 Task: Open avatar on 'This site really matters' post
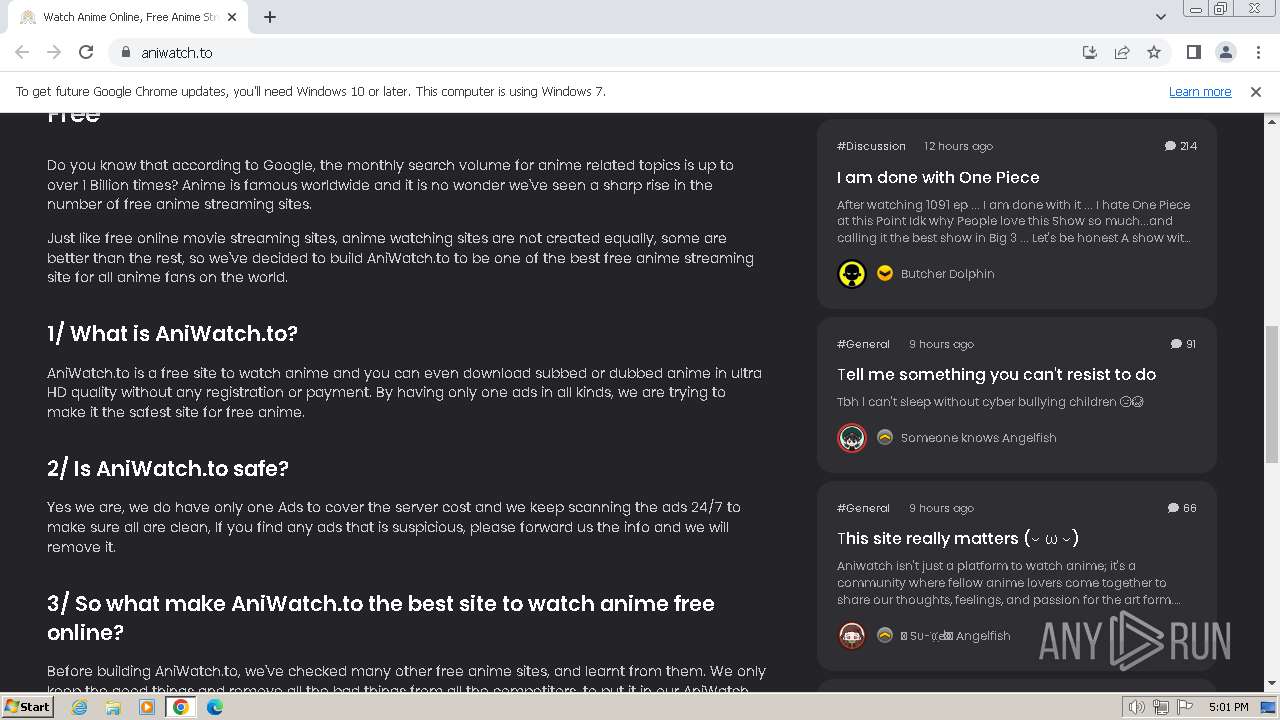(x=852, y=636)
